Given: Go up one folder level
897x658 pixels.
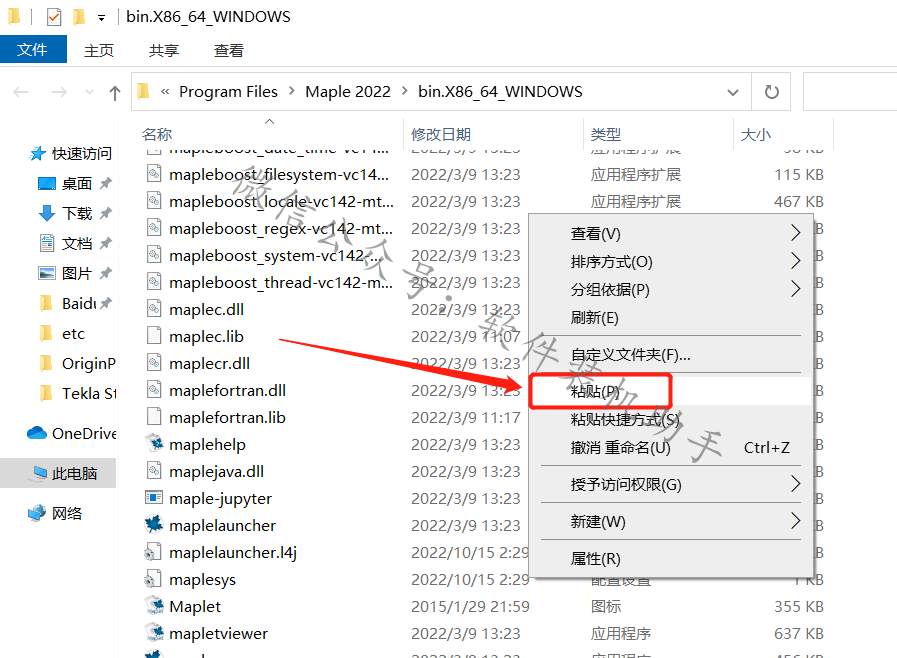Looking at the screenshot, I should [114, 92].
